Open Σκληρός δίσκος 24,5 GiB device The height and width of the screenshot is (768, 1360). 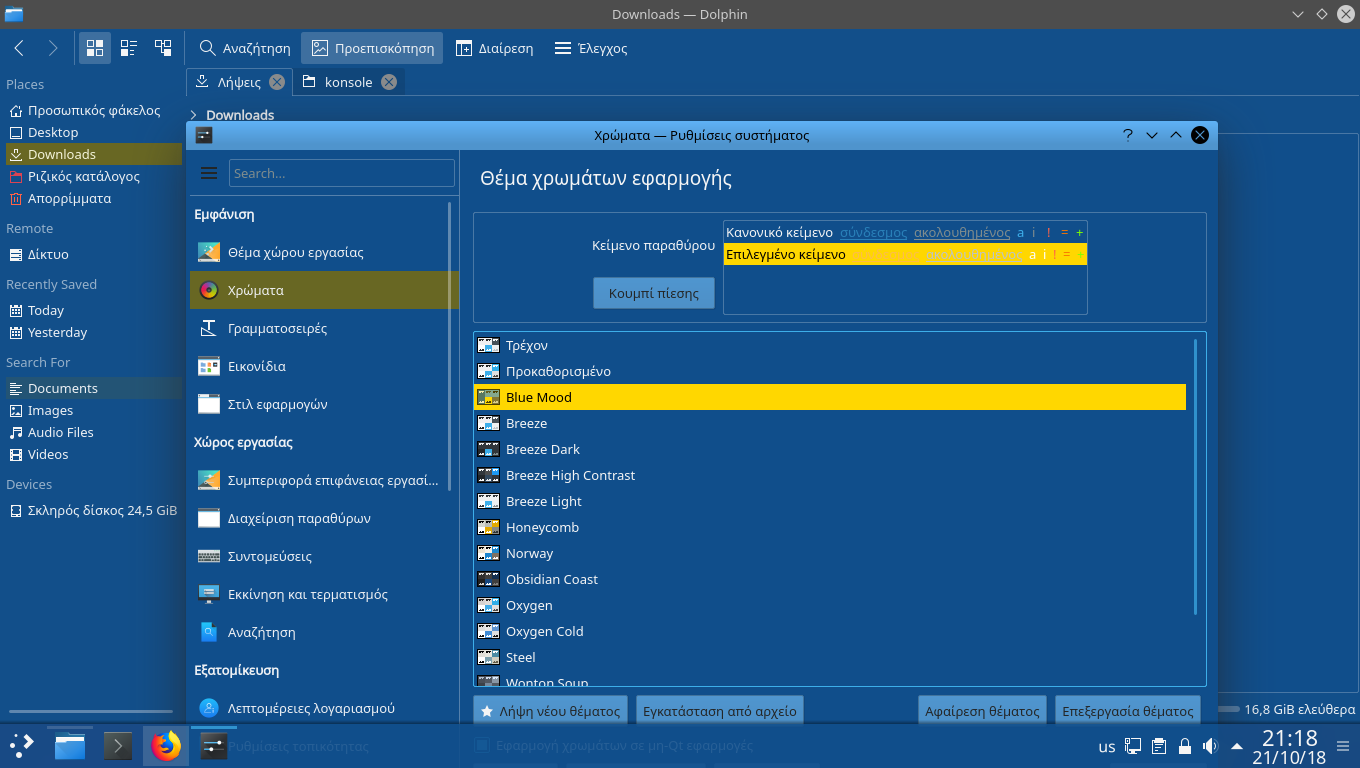[92, 510]
